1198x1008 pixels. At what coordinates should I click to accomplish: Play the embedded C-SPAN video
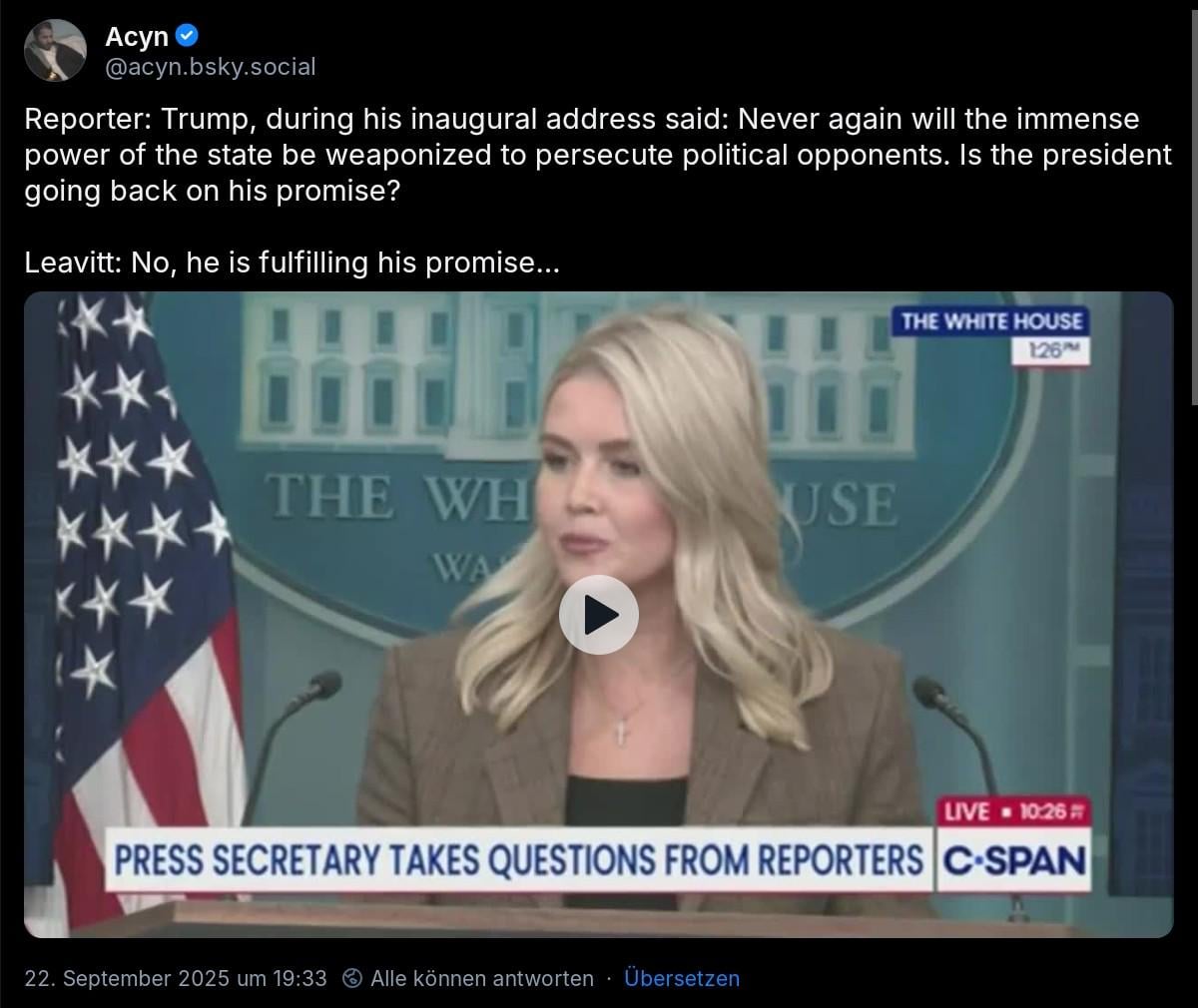tap(599, 615)
